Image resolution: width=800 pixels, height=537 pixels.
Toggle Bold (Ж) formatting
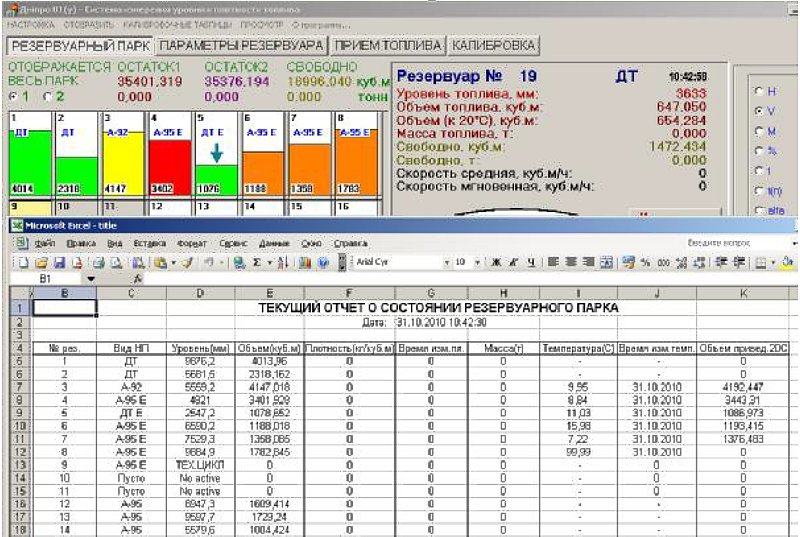pyautogui.click(x=495, y=262)
